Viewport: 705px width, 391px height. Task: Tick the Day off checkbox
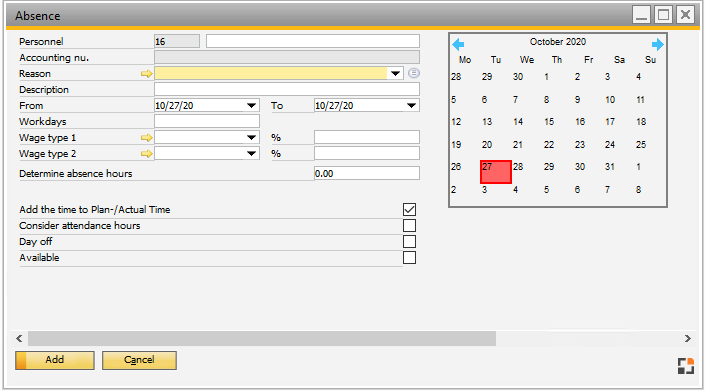409,242
